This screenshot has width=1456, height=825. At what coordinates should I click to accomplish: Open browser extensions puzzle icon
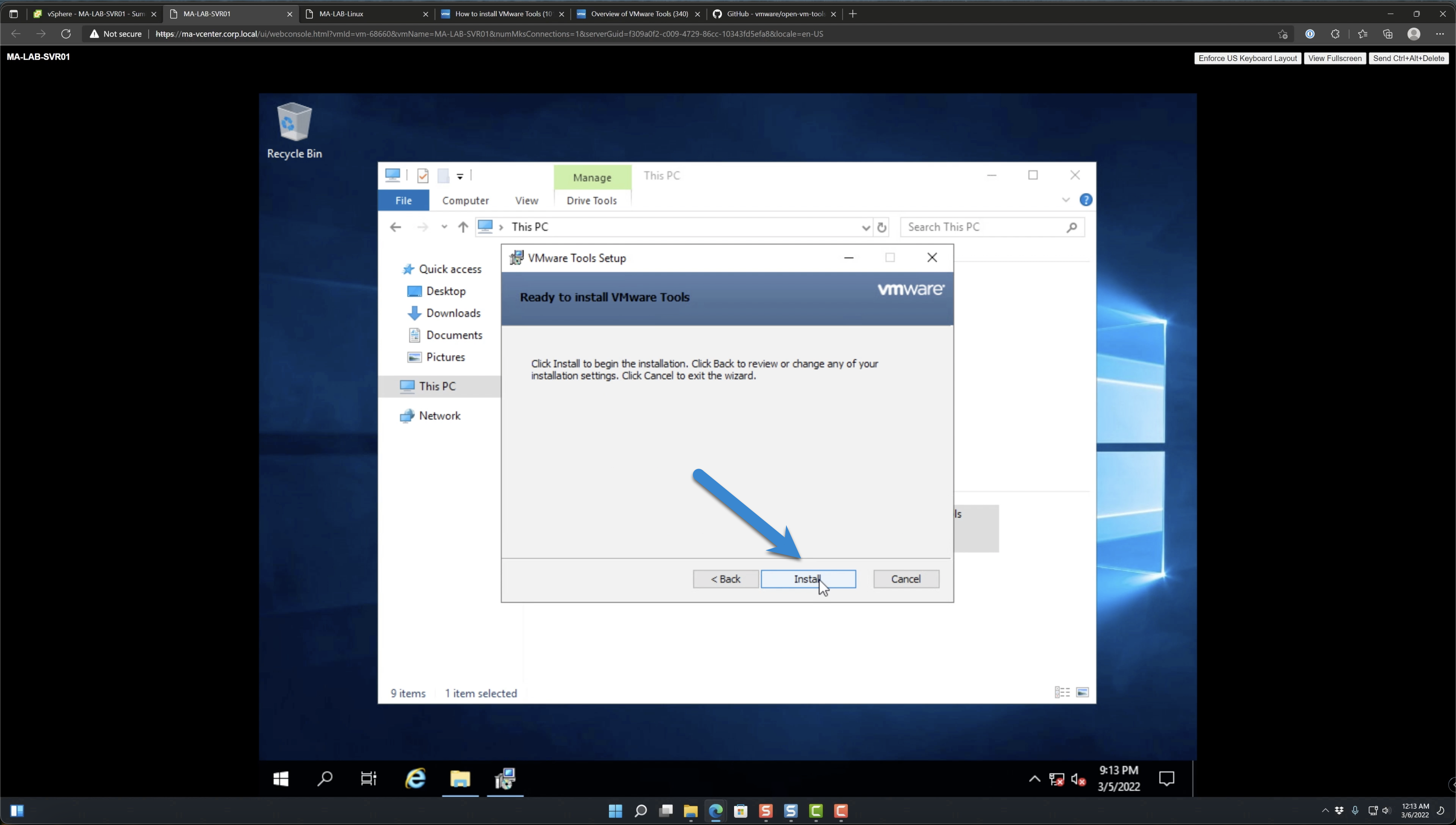point(1335,34)
